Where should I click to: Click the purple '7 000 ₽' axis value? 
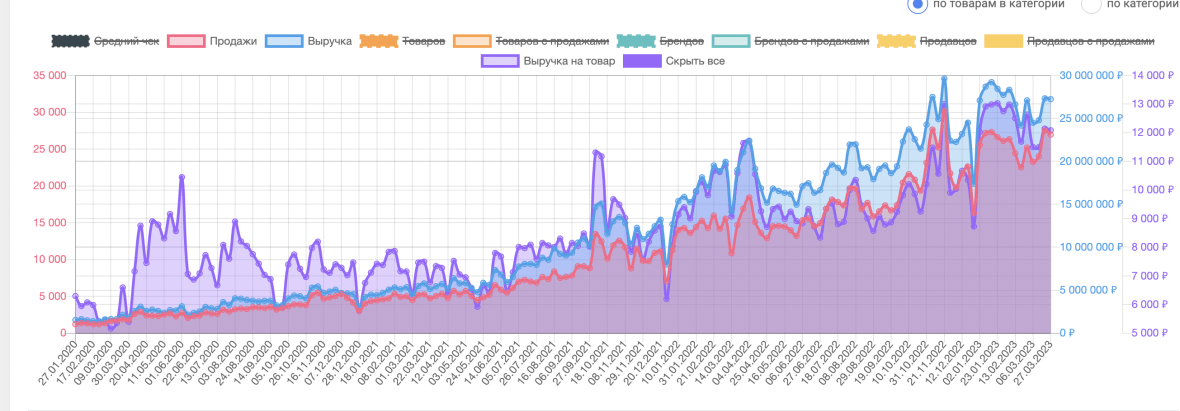click(1151, 276)
